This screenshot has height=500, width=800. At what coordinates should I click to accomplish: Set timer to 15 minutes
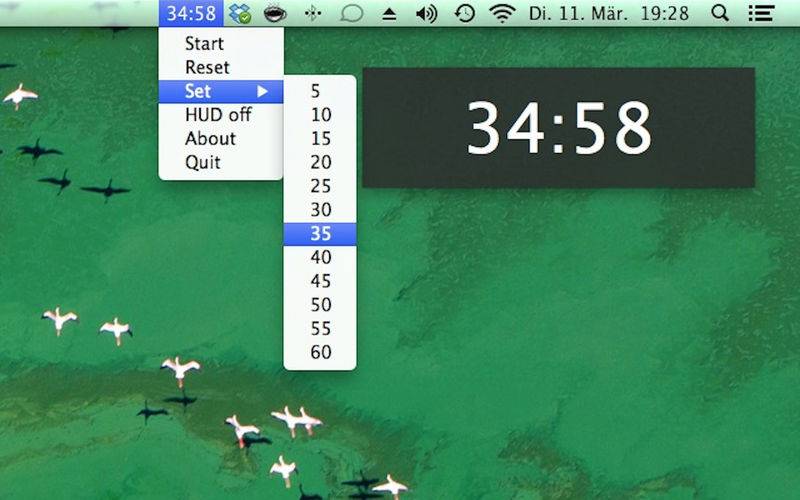pos(320,139)
